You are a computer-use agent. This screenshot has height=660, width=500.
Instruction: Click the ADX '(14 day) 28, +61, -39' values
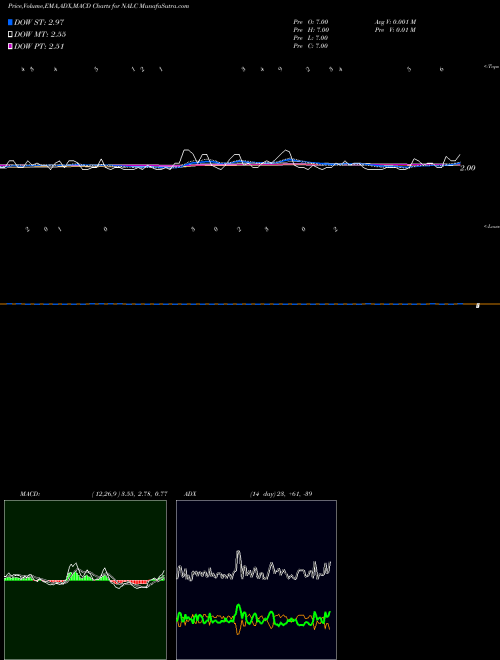281,494
